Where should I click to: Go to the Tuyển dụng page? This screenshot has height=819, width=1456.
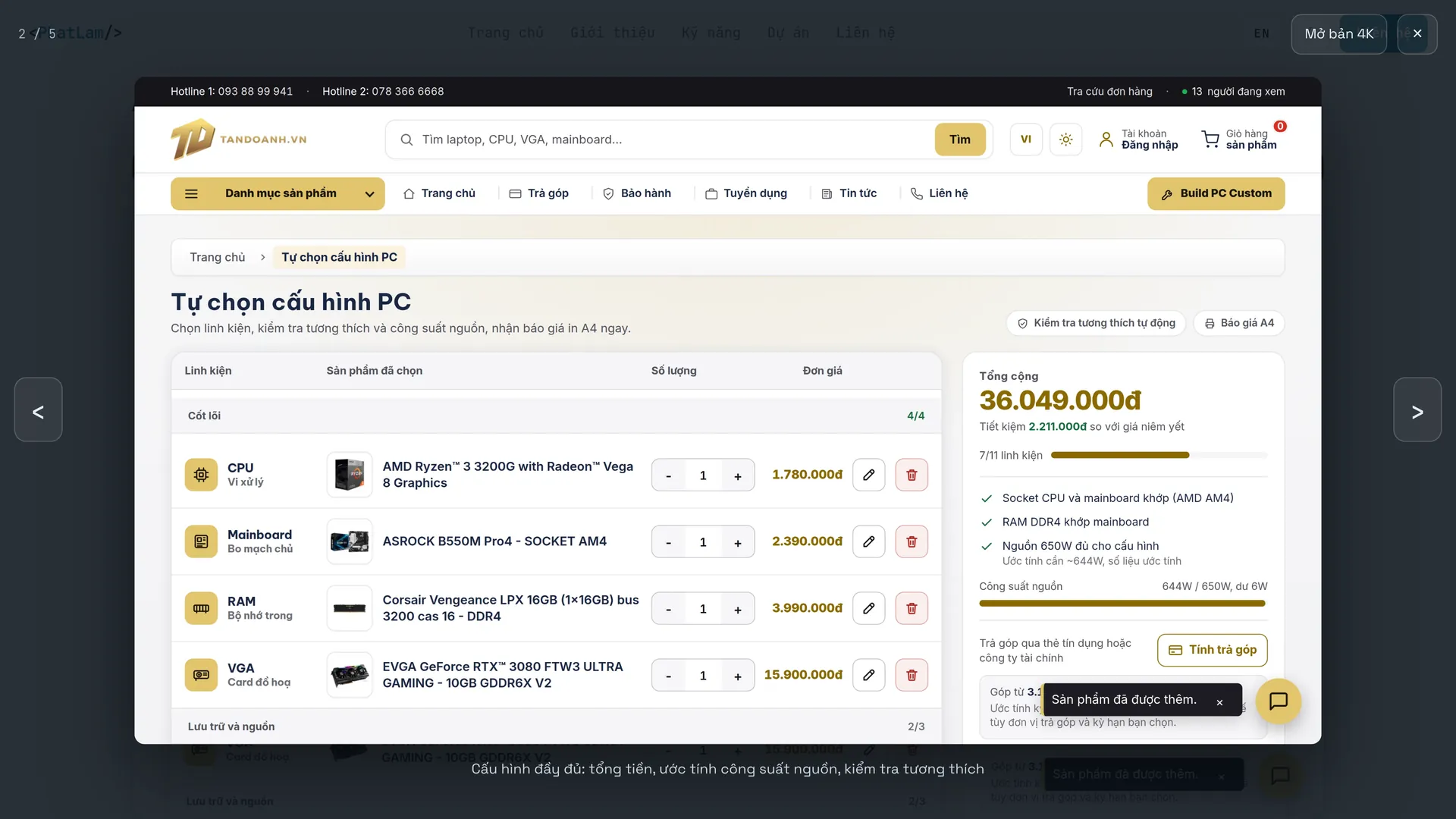pyautogui.click(x=746, y=194)
